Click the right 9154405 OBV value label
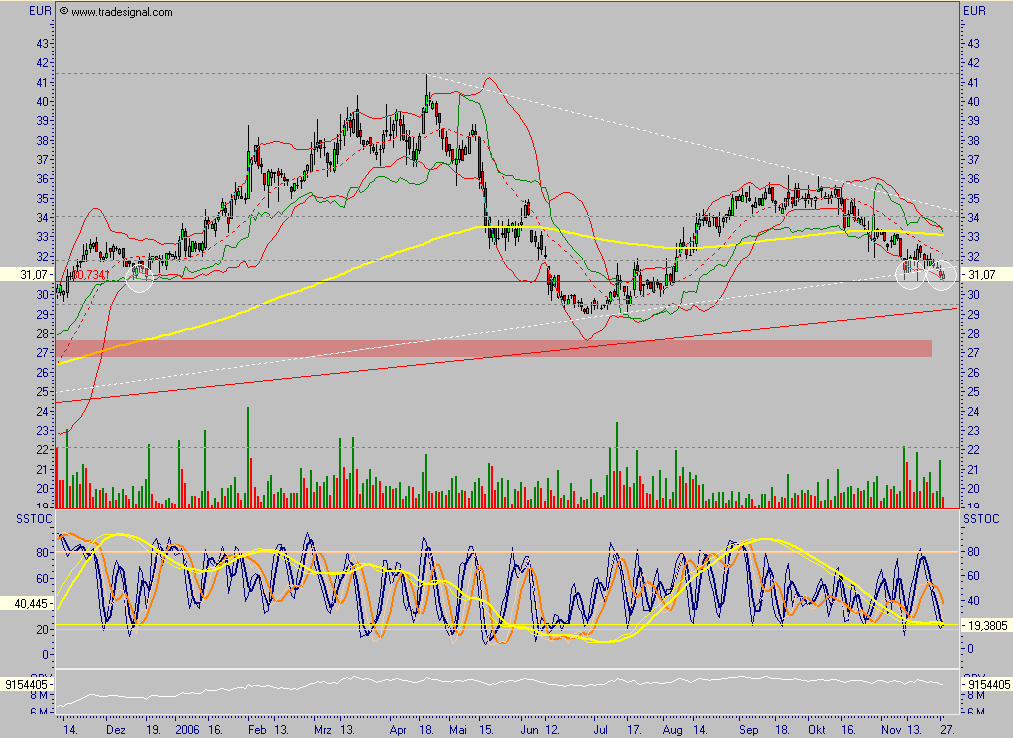Screen dimensions: 1013x738 987,684
